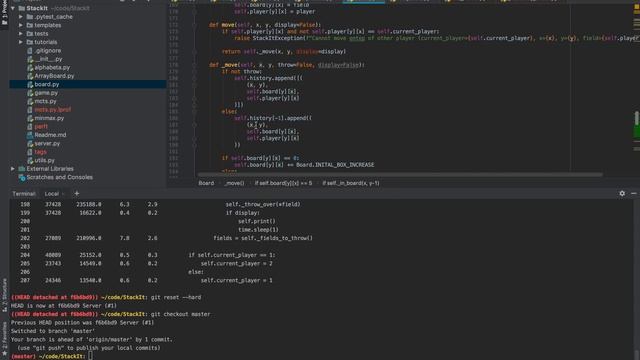Click the tests folder icon
The image size is (640, 360).
[x=30, y=34]
